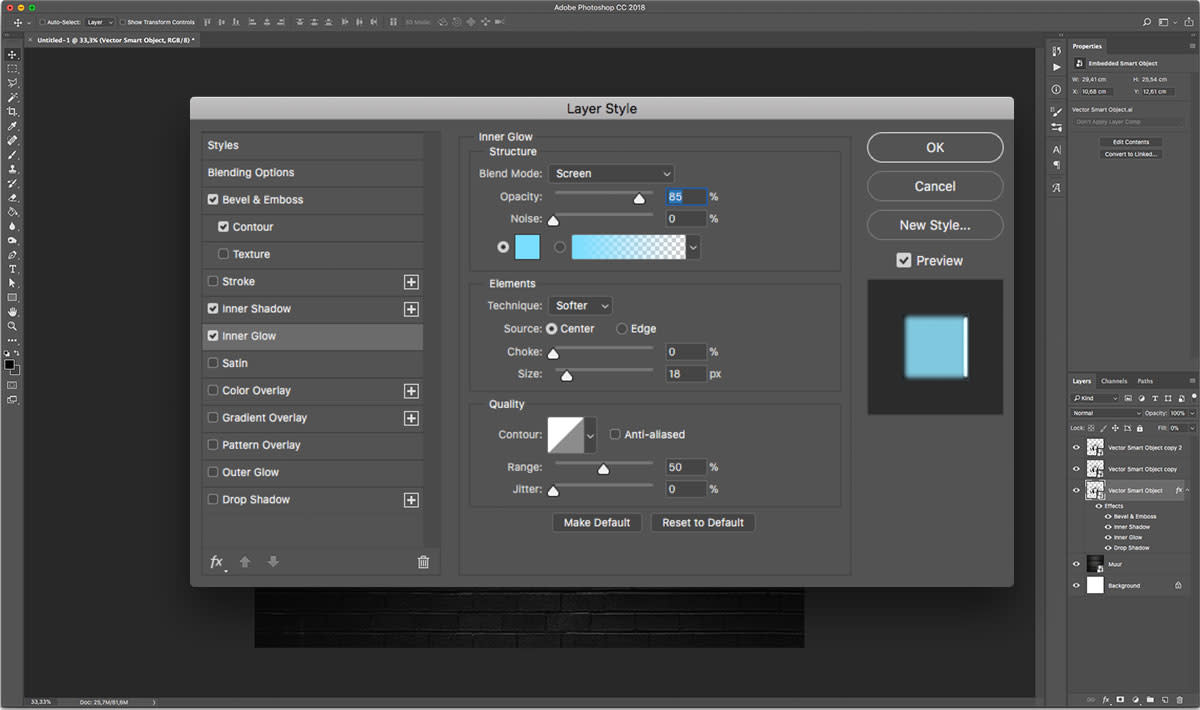Select the Crop tool
1200x710 pixels.
tap(13, 111)
